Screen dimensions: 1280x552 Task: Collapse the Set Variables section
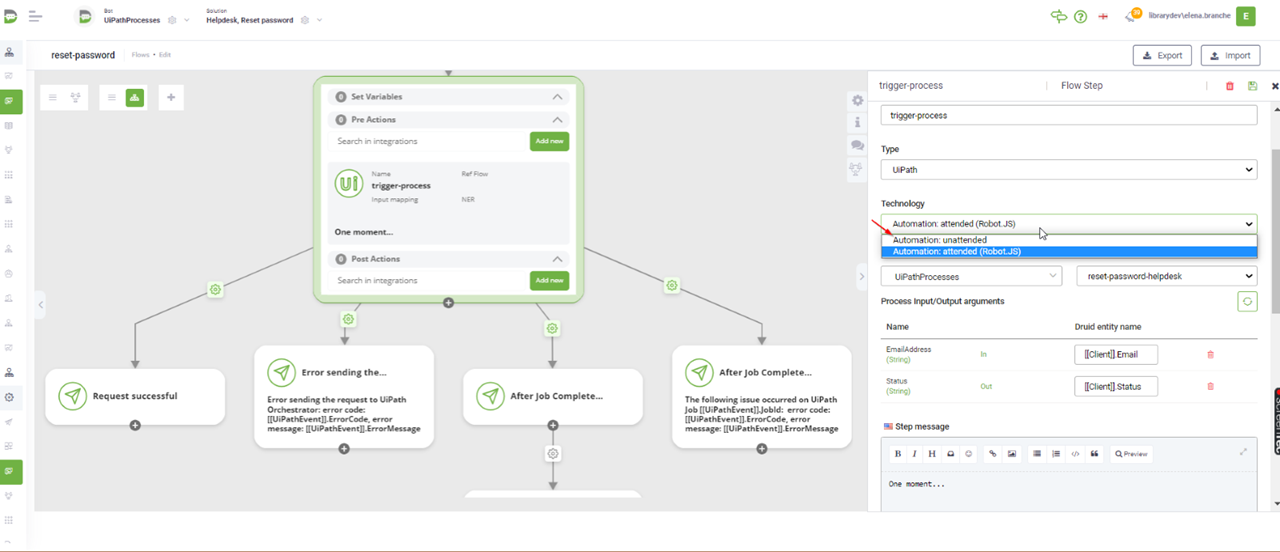(x=557, y=97)
